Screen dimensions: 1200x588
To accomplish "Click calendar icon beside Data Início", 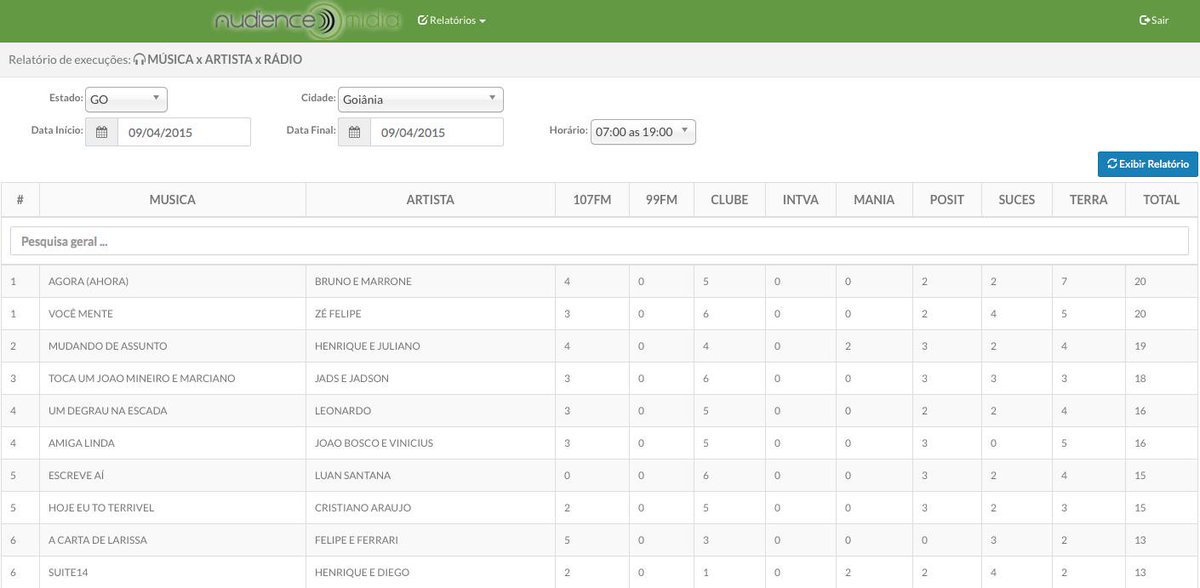I will (101, 132).
